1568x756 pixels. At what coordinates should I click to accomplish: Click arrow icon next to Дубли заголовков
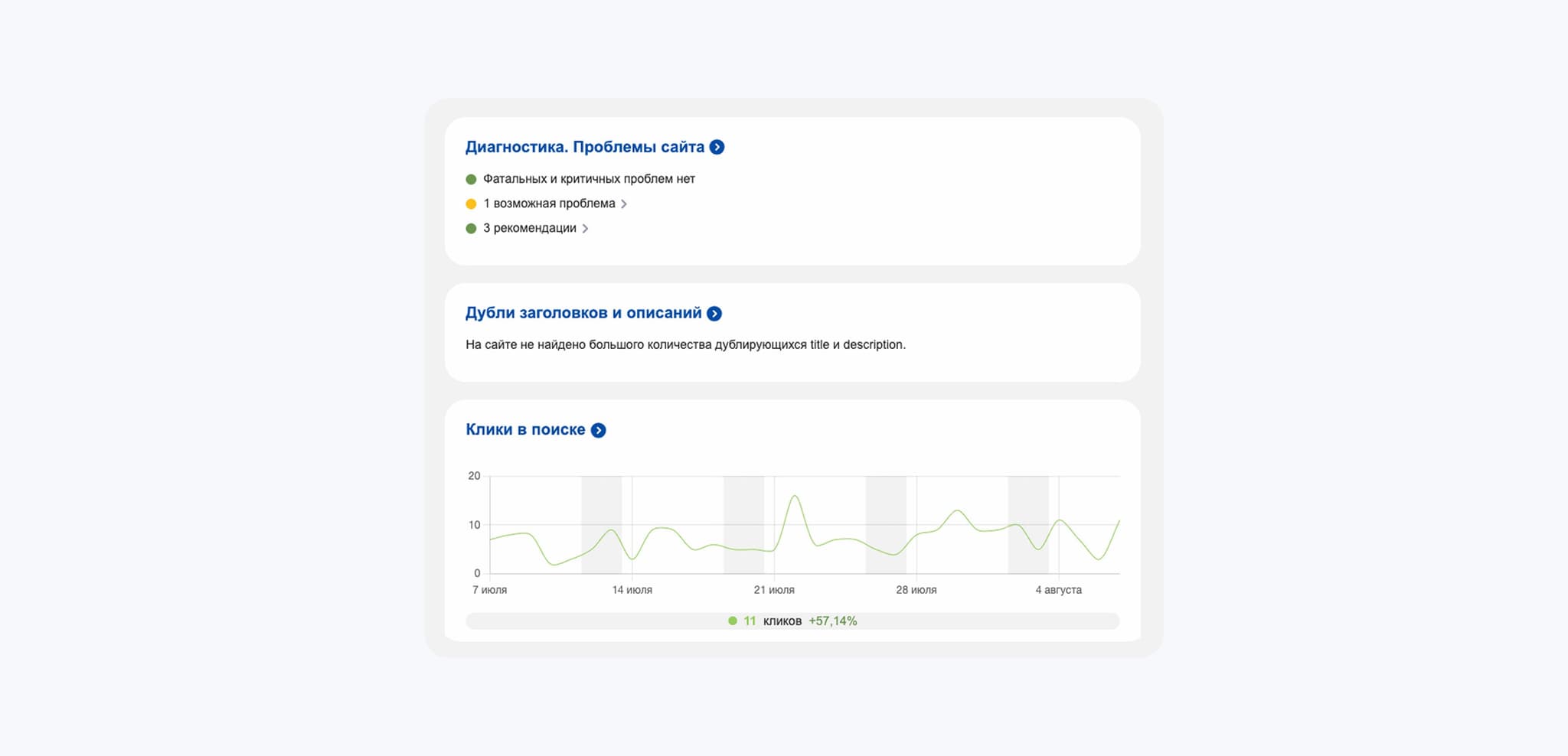(714, 314)
